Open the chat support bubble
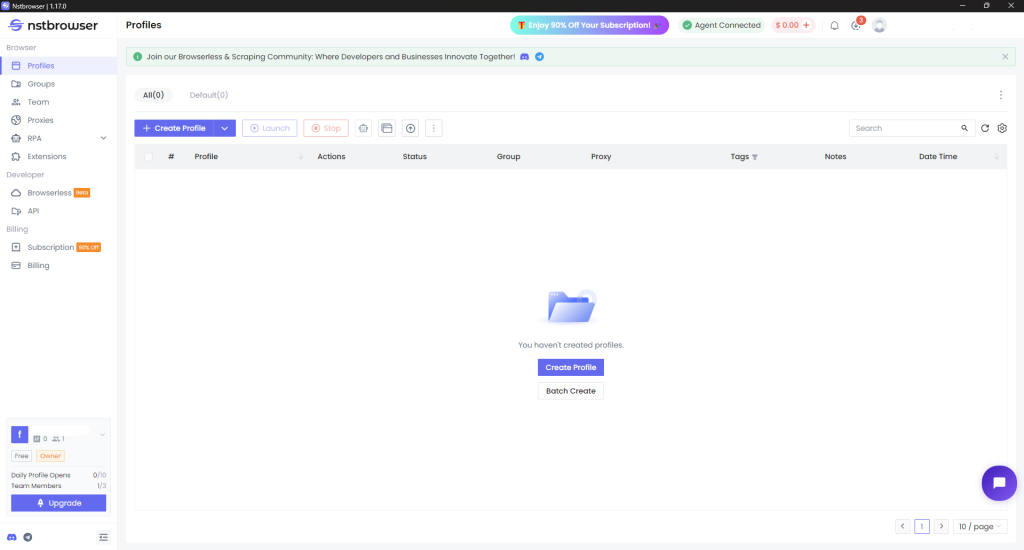The image size is (1024, 550). pyautogui.click(x=999, y=483)
